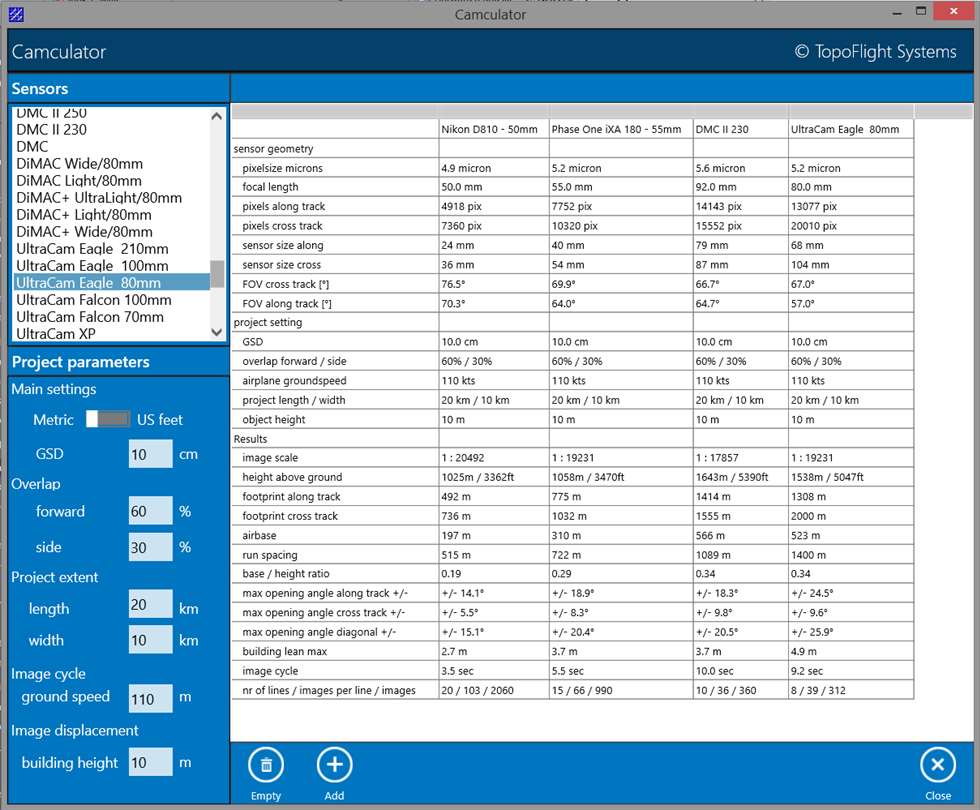Click the ground speed input field
This screenshot has width=980, height=810.
click(151, 698)
